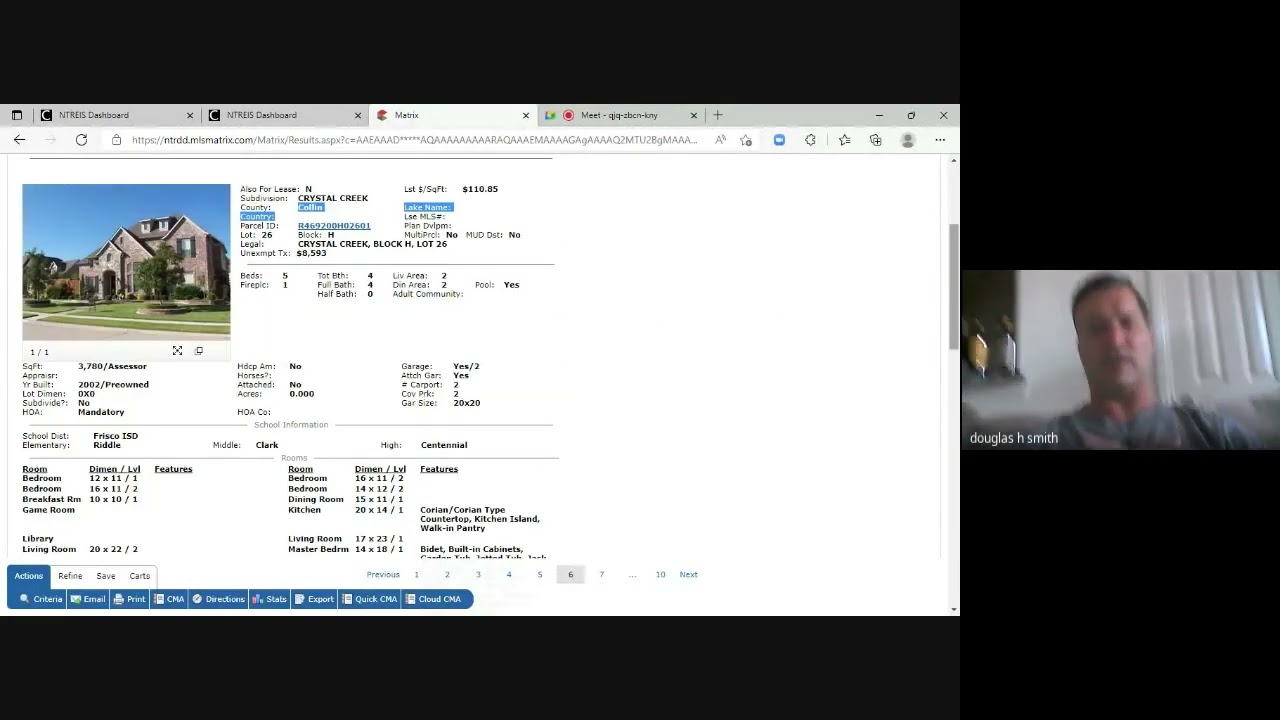Click the browser address bar URL
1280x720 pixels.
tap(414, 140)
